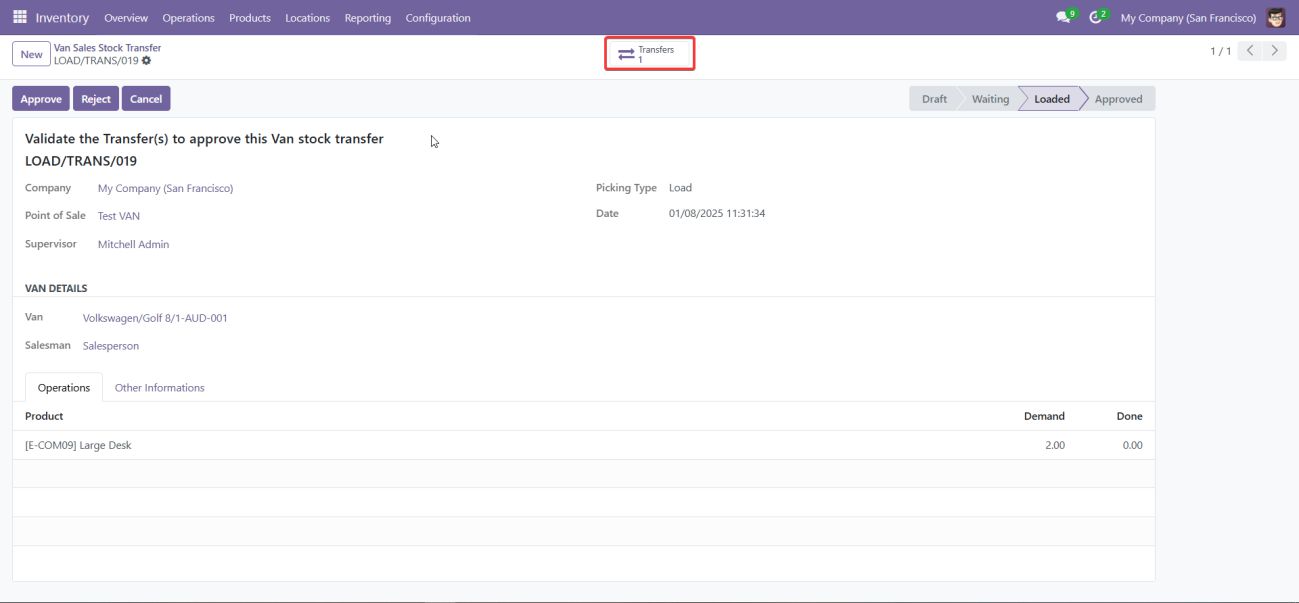The width and height of the screenshot is (1299, 603).
Task: Open the Van Sales Stock Transfer breadcrumb
Action: (107, 48)
